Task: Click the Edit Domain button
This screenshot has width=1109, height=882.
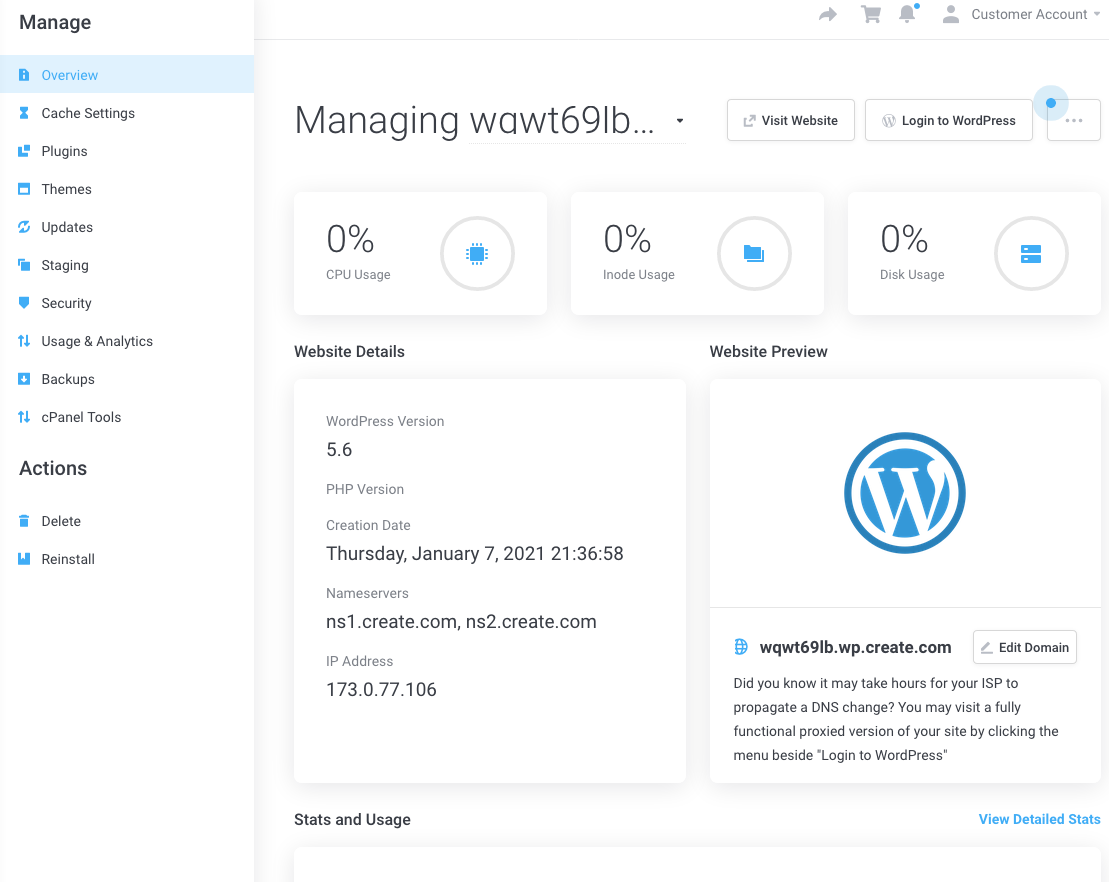Action: pyautogui.click(x=1024, y=647)
